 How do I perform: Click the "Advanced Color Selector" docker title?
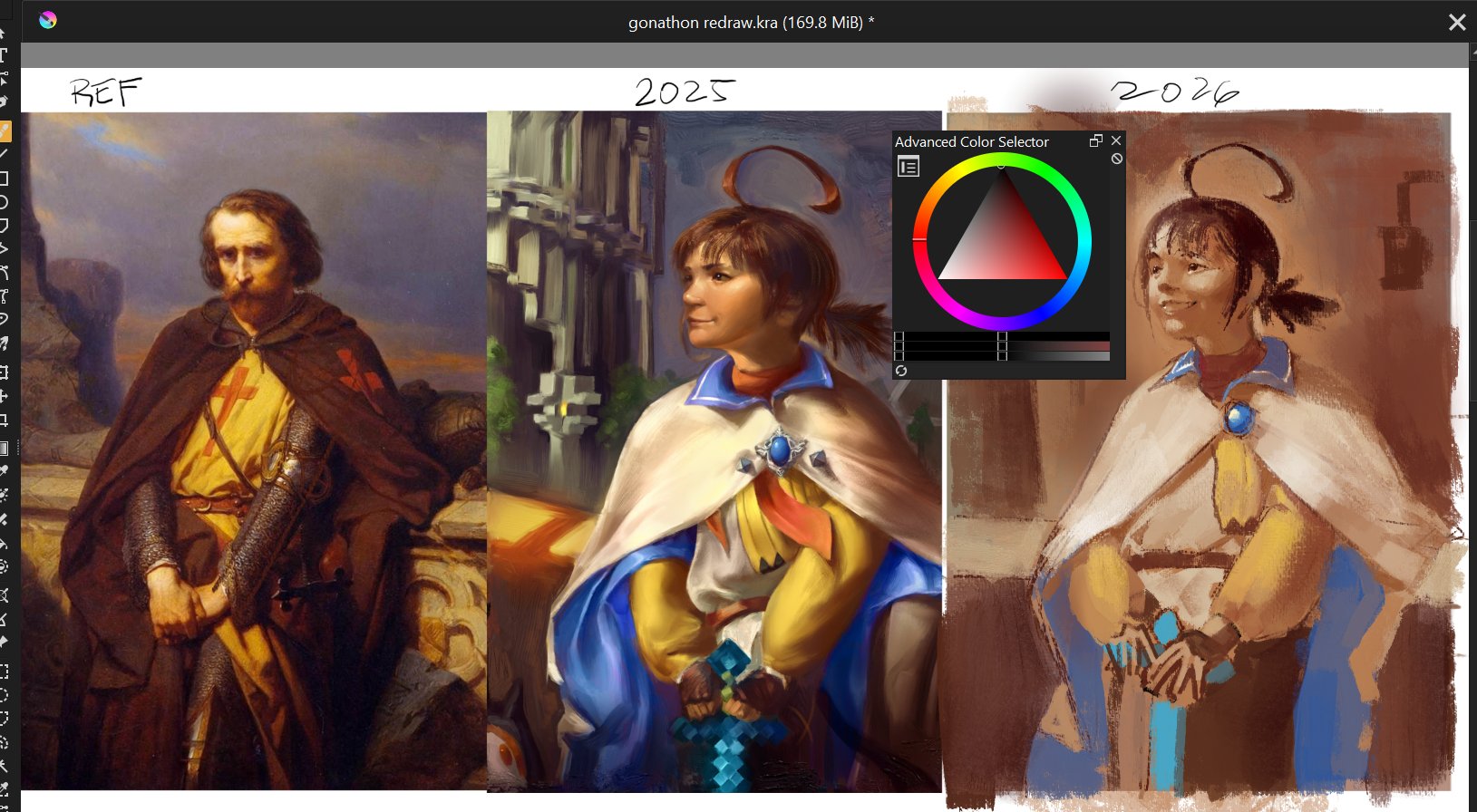click(x=971, y=141)
